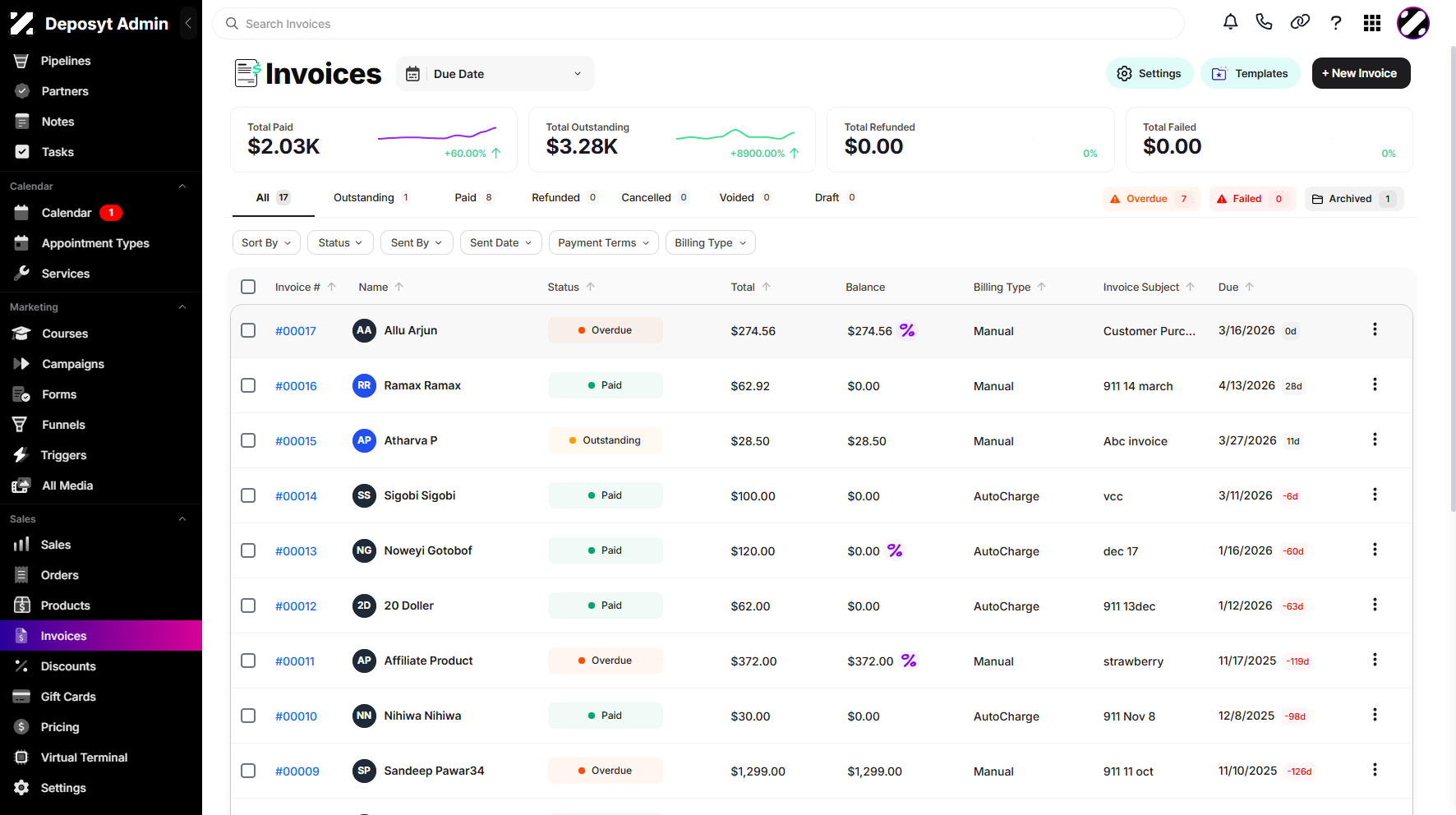This screenshot has width=1456, height=815.
Task: Open the help question mark icon
Action: pos(1336,23)
